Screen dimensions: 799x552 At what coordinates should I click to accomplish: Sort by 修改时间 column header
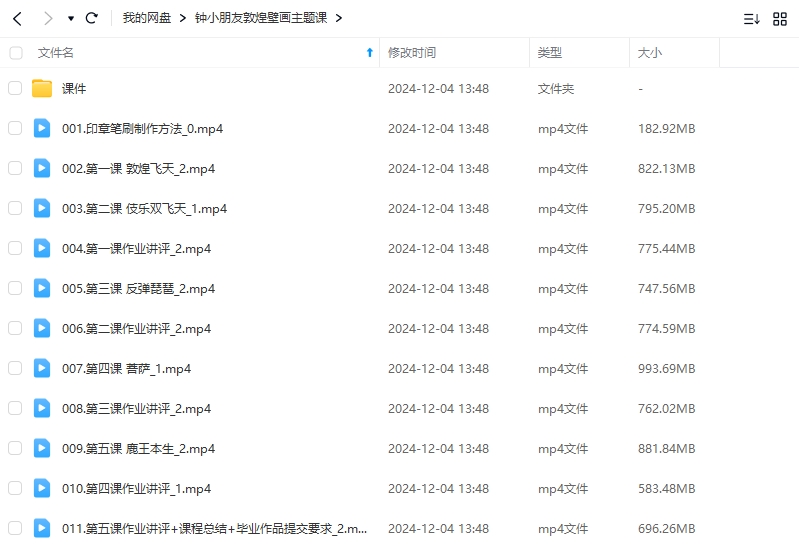(411, 52)
